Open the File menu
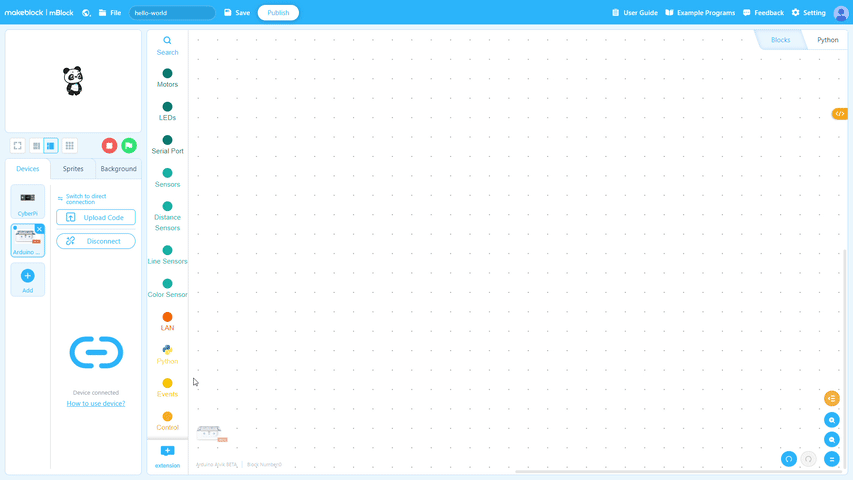Screen dimensions: 853x480 click(110, 13)
